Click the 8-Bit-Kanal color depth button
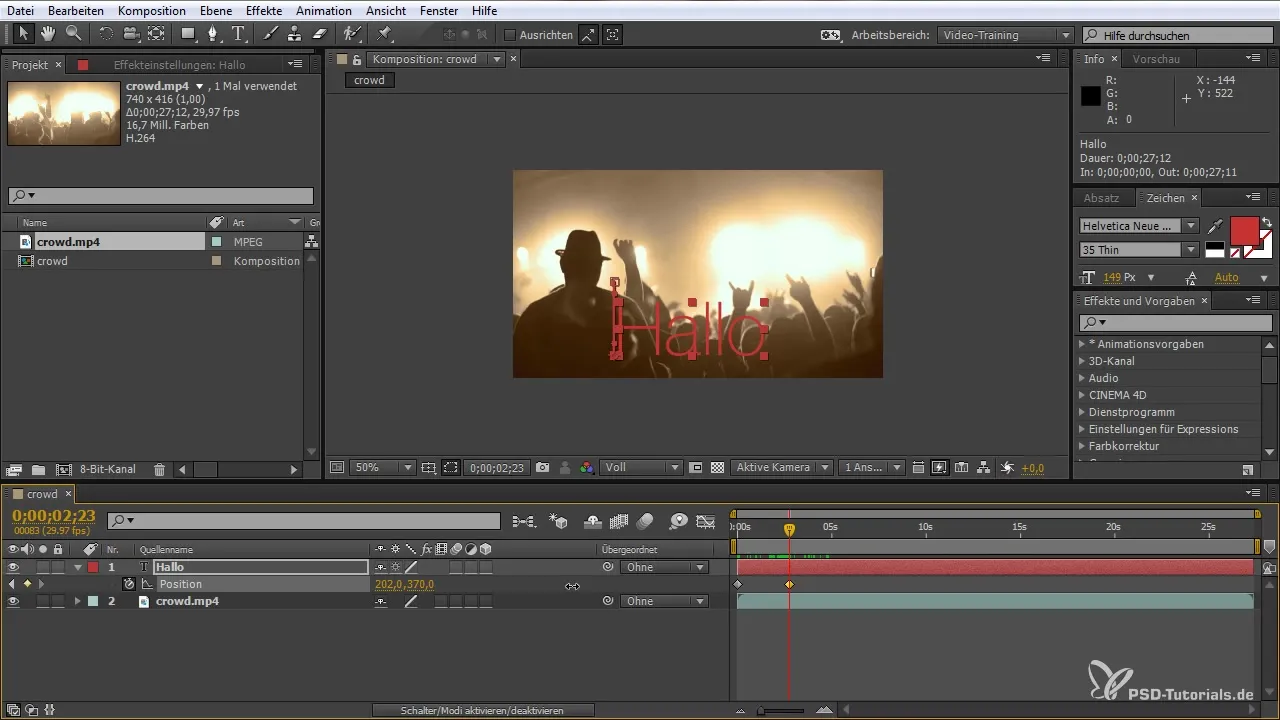Screen dimensions: 1280x720 (x=108, y=469)
